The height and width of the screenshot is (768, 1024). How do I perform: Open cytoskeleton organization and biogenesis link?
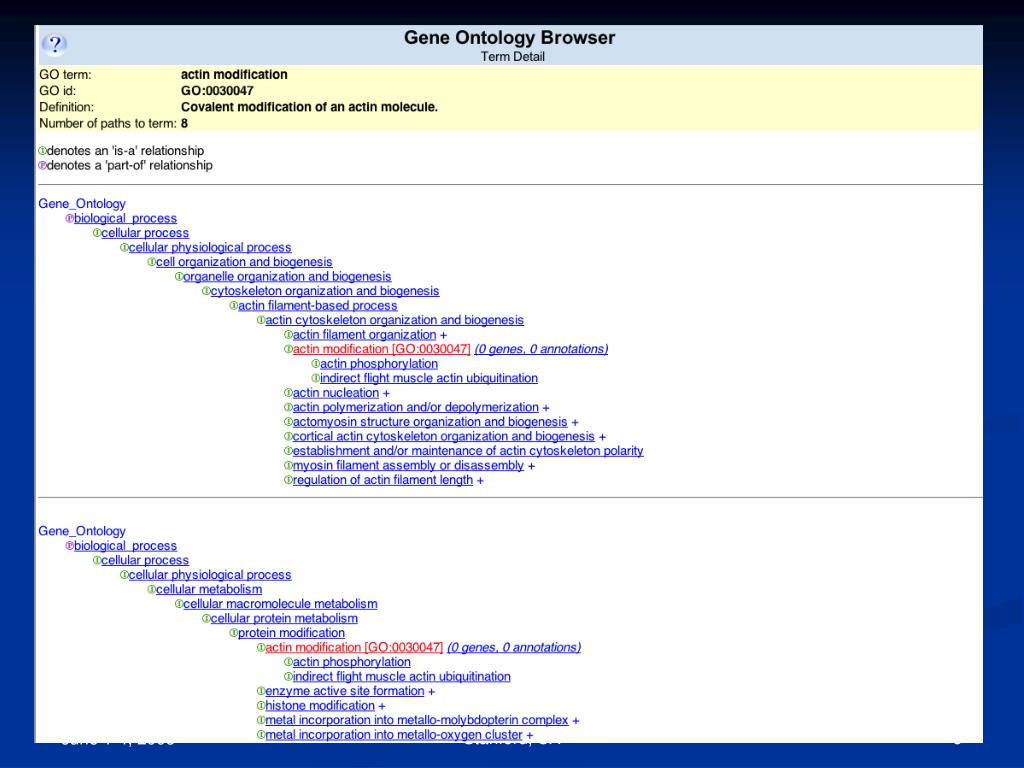tap(325, 291)
